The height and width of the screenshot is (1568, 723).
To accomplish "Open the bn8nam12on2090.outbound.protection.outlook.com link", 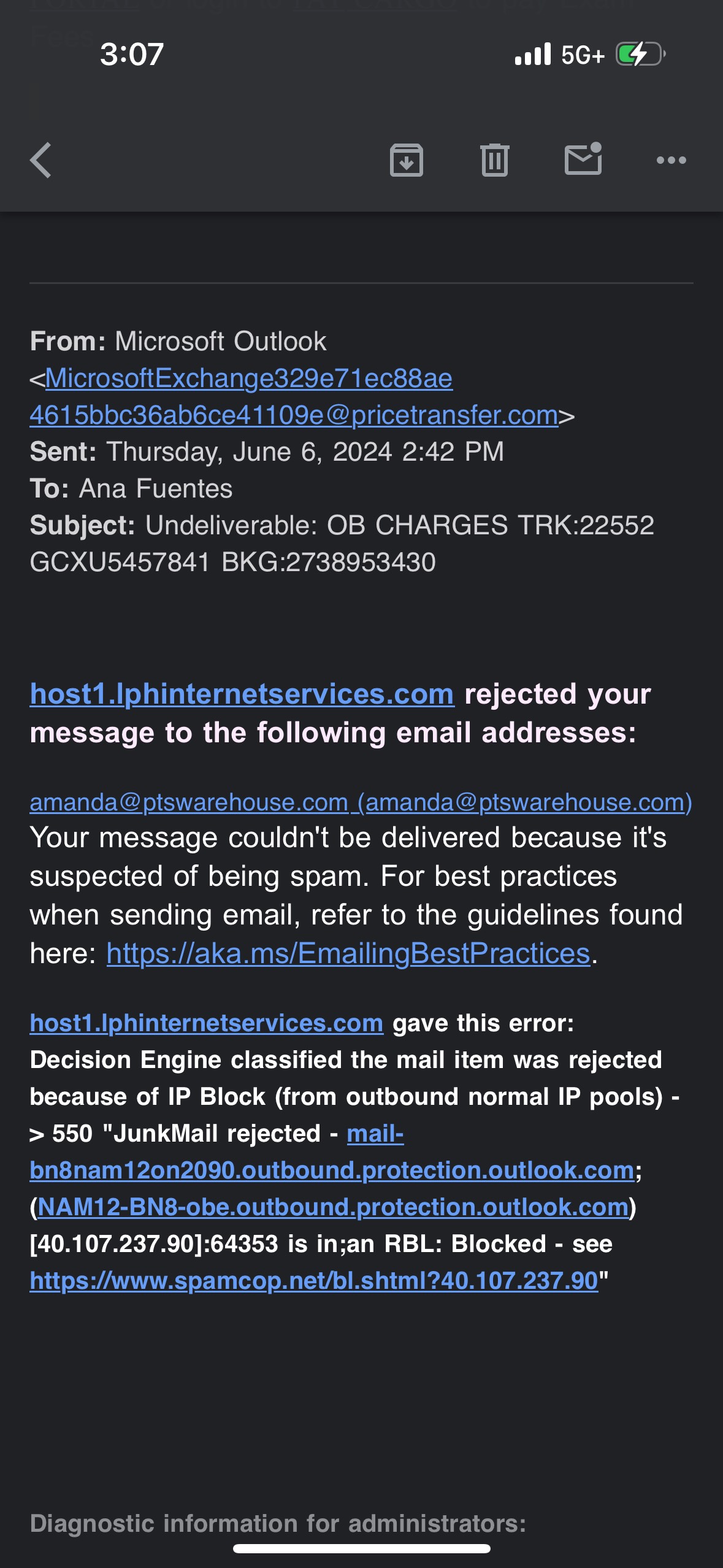I will click(332, 1170).
